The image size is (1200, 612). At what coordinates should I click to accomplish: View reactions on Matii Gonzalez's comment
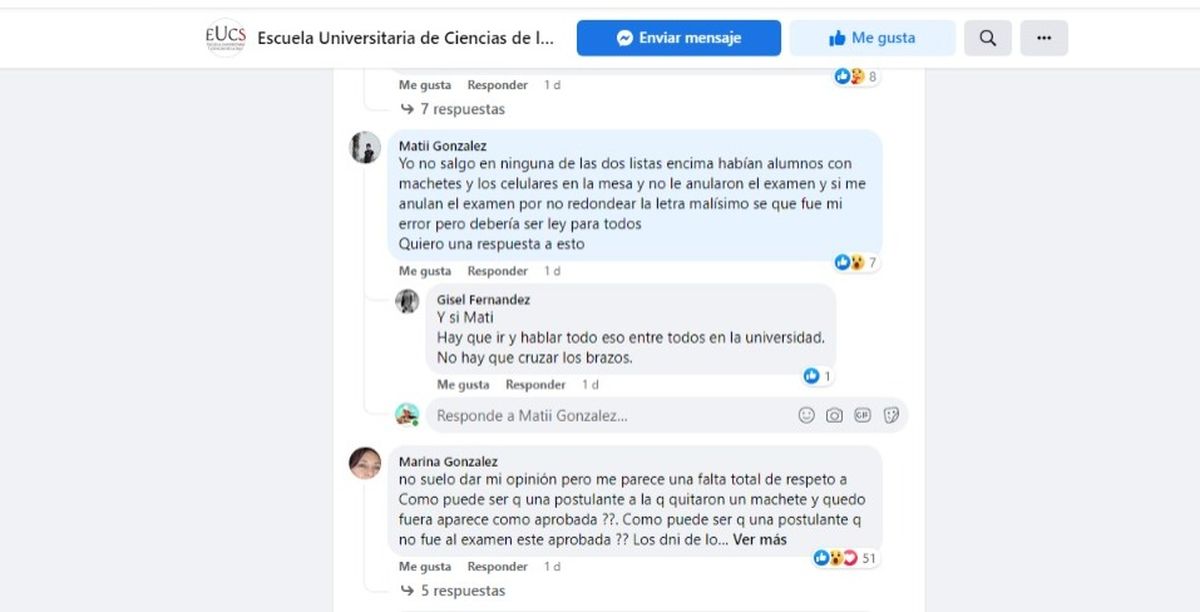tap(857, 262)
